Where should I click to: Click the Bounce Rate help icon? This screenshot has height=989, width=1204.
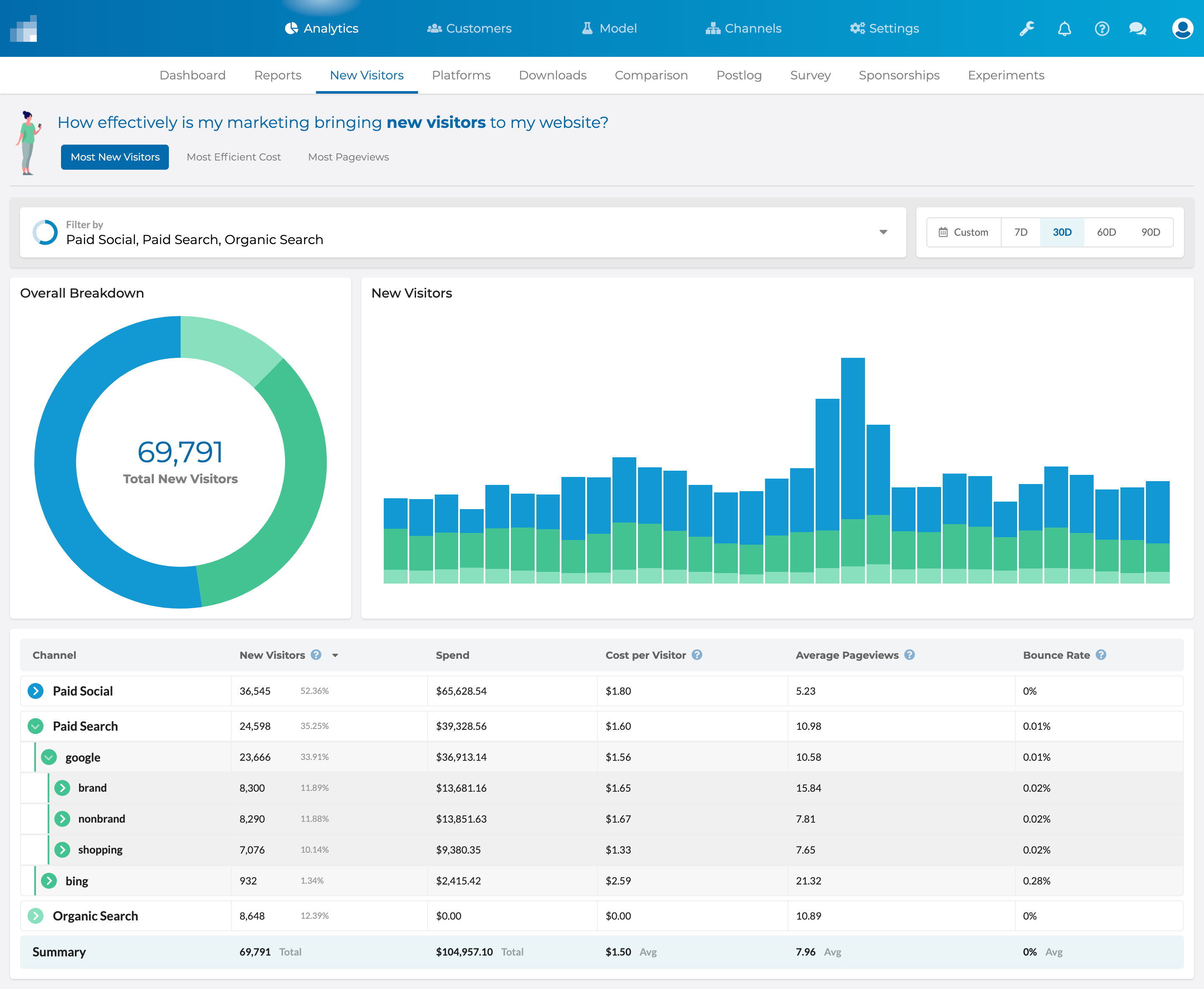(x=1101, y=655)
